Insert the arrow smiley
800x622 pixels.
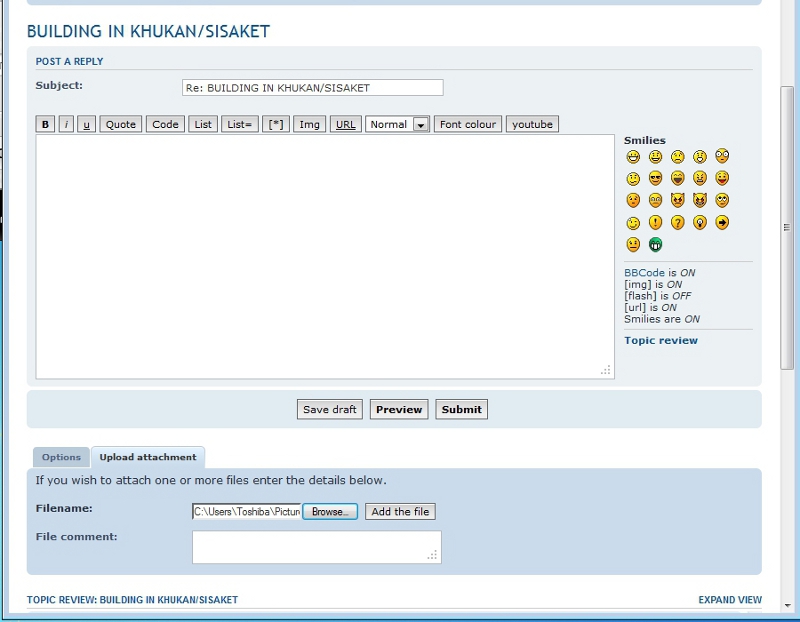[722, 223]
